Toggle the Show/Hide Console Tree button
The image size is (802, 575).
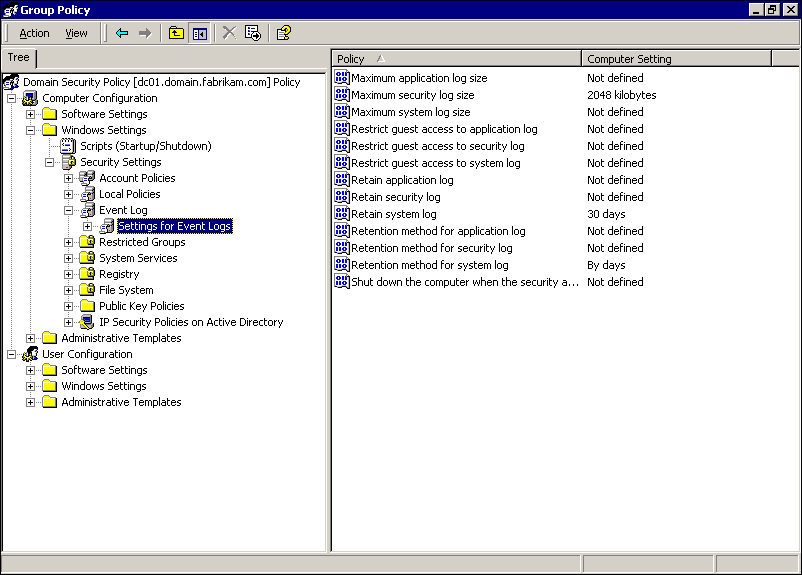pyautogui.click(x=199, y=33)
